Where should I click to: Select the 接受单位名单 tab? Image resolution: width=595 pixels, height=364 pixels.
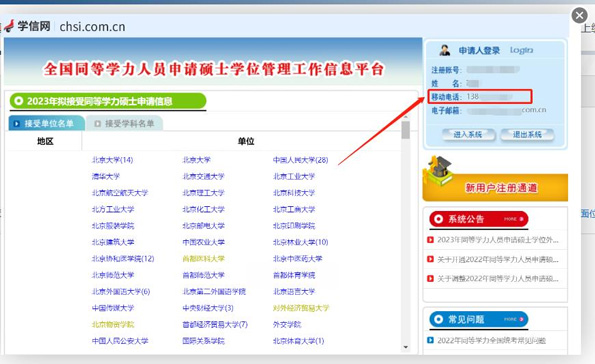[x=46, y=123]
